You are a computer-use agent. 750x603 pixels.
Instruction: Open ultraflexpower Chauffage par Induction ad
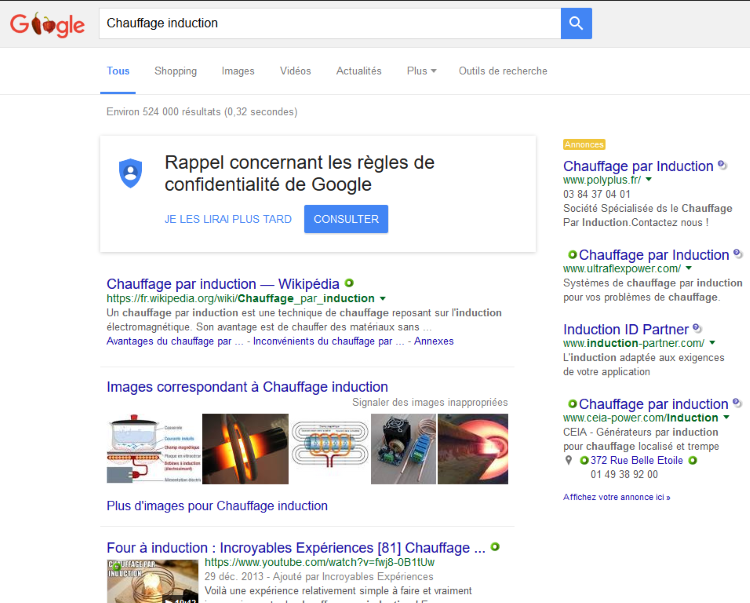click(x=654, y=255)
